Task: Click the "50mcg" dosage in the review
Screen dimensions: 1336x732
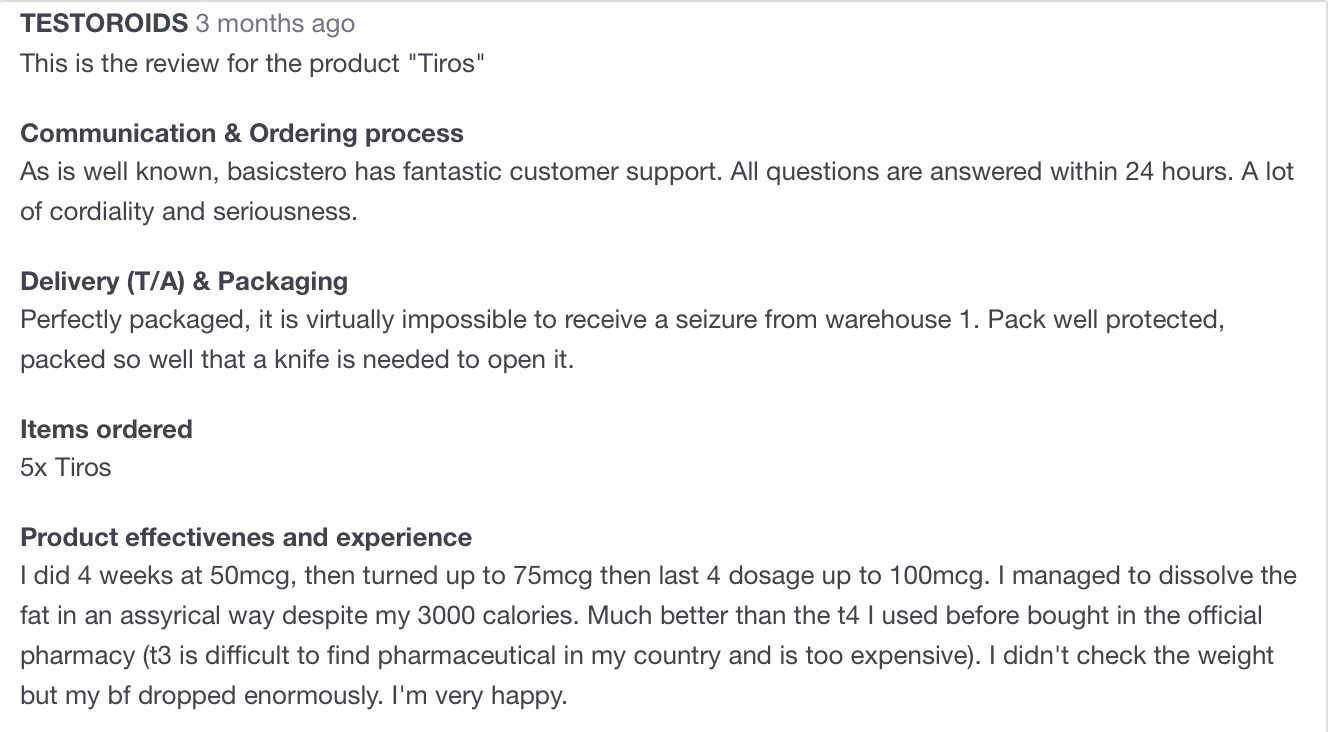Action: [x=251, y=576]
